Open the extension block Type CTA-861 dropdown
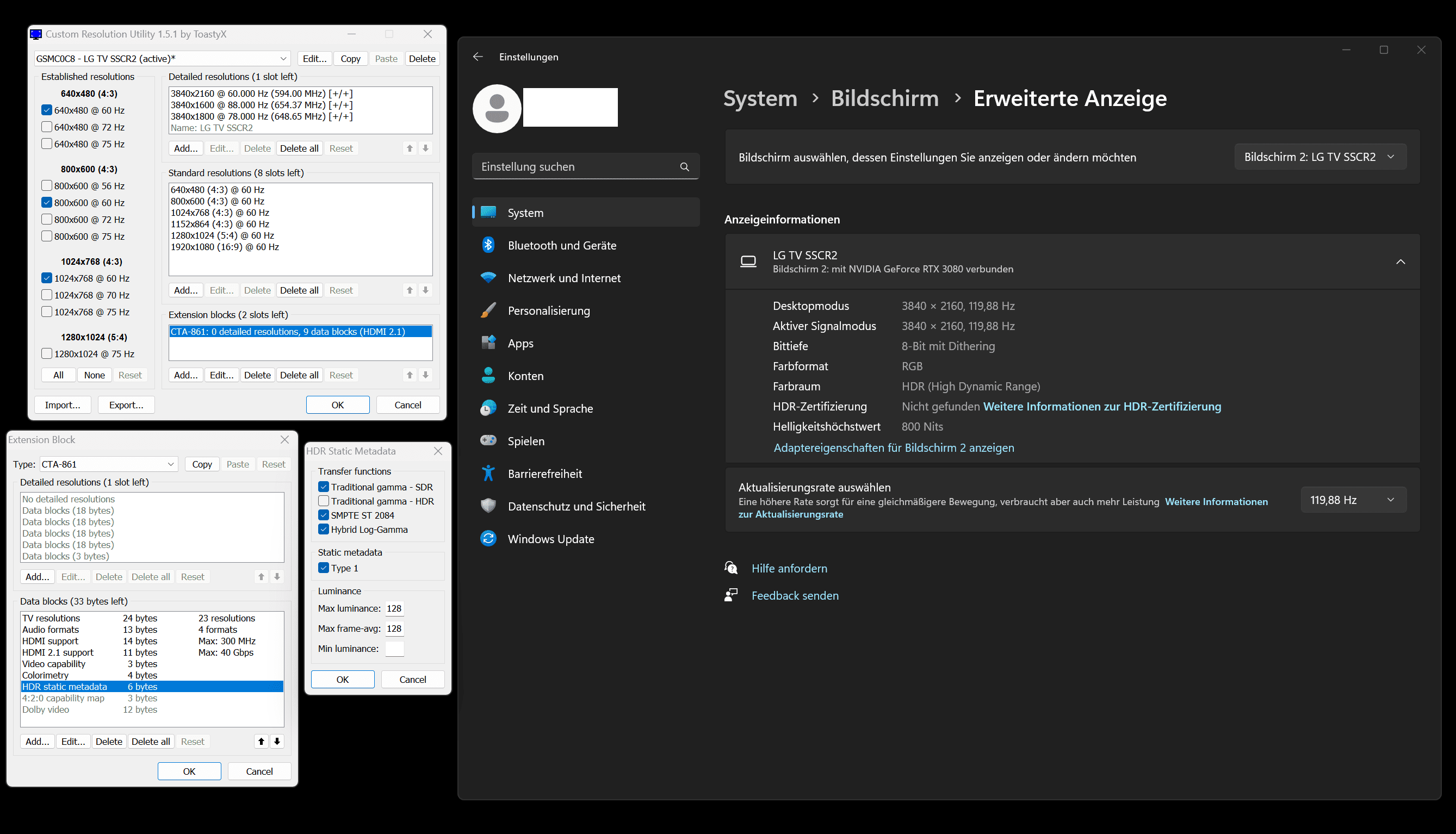 (109, 464)
